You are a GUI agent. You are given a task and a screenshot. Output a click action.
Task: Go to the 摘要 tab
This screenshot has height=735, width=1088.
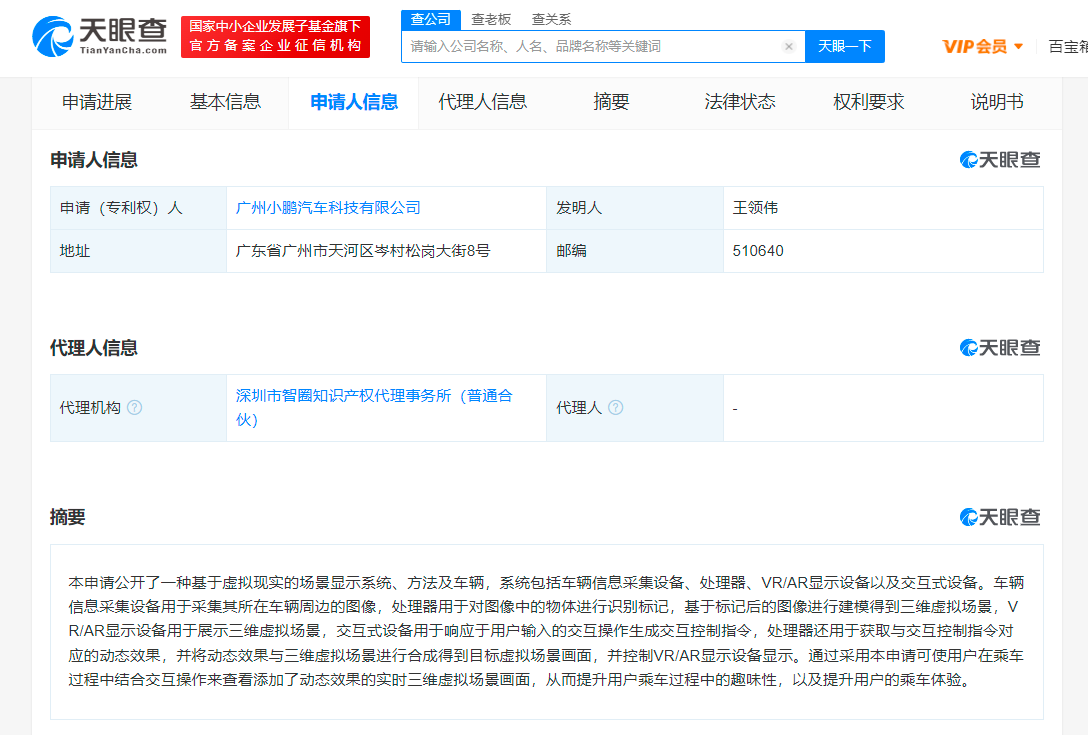(611, 102)
